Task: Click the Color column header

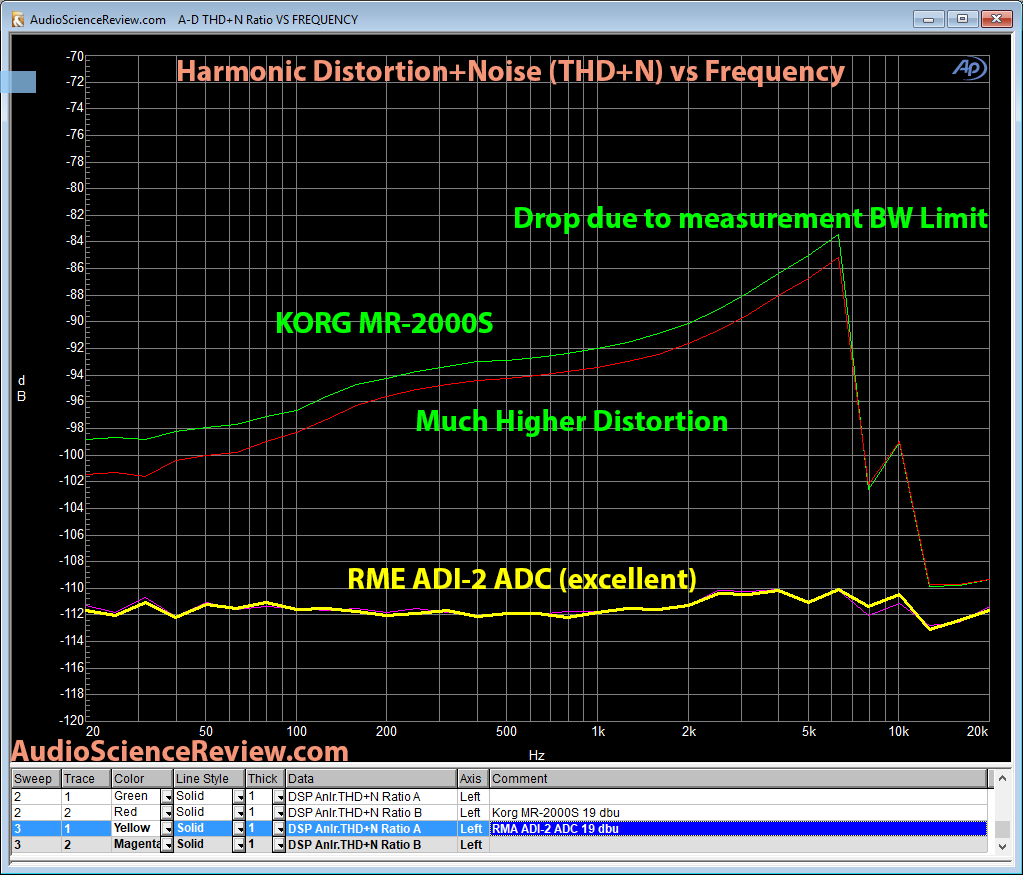Action: 142,778
